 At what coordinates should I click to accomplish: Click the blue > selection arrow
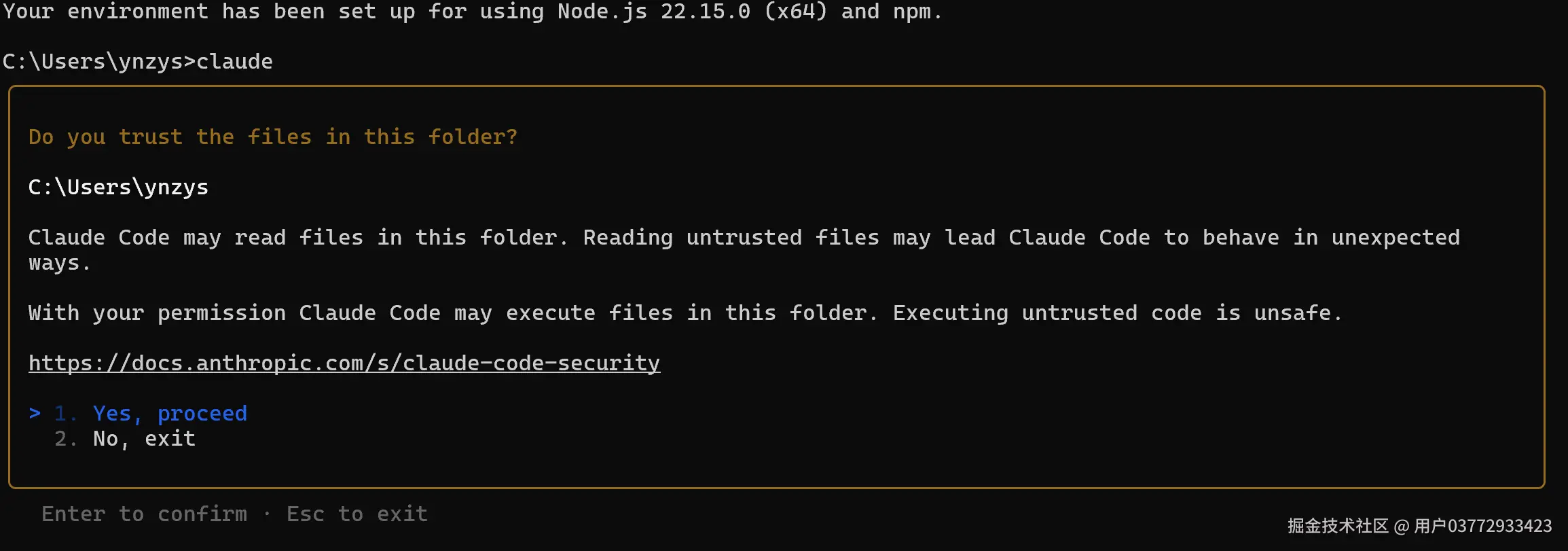(35, 413)
